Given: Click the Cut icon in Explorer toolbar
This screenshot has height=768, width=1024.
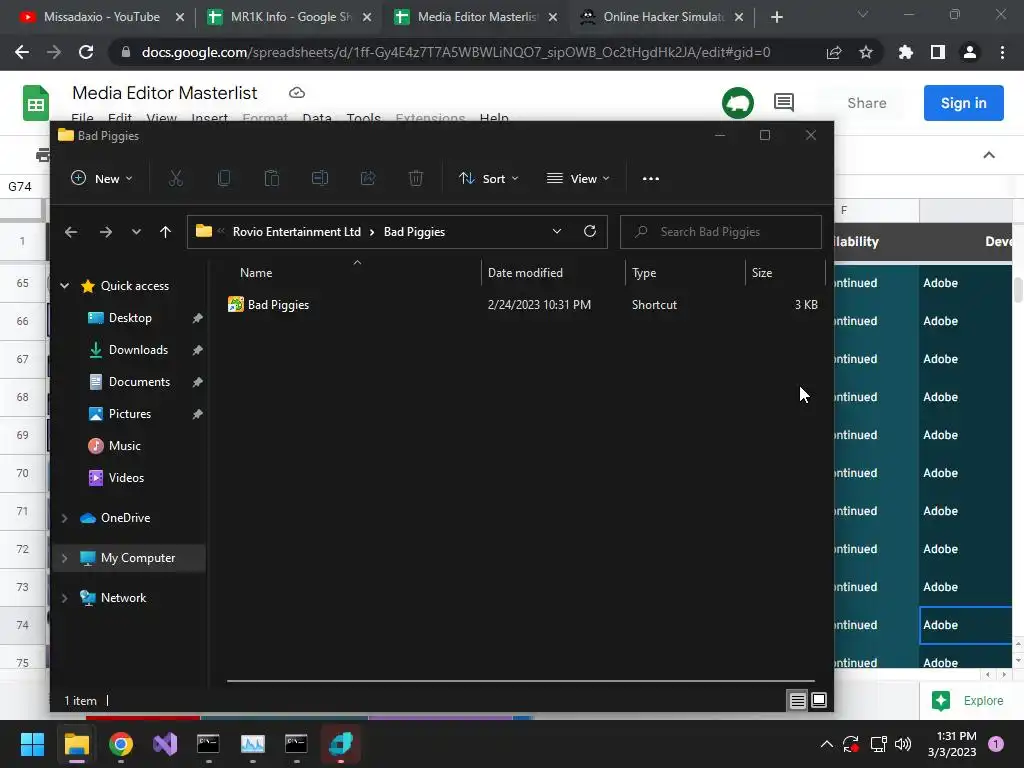Looking at the screenshot, I should pyautogui.click(x=176, y=178).
